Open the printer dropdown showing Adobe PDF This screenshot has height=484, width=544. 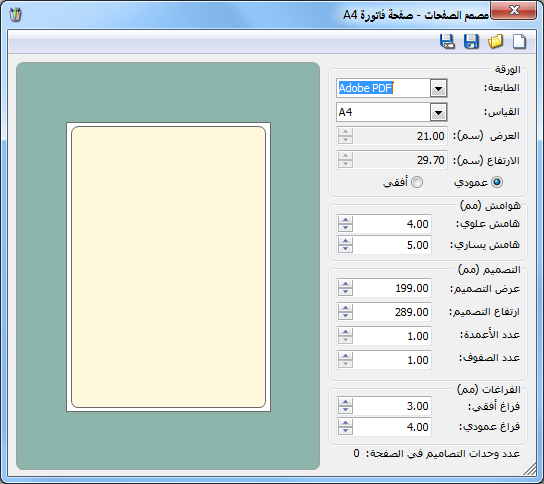pyautogui.click(x=438, y=88)
